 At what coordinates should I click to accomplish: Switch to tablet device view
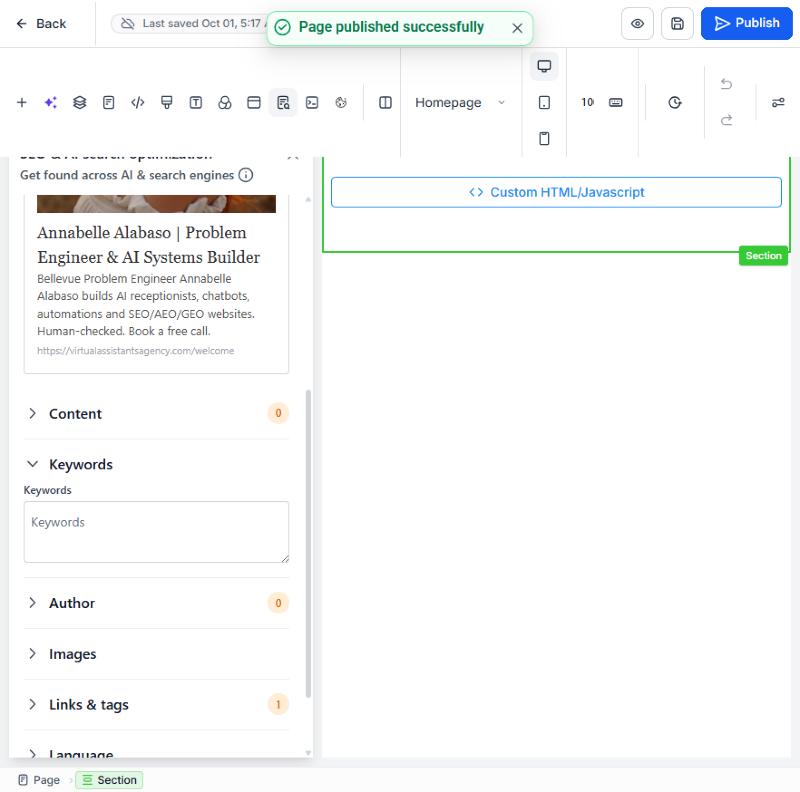[544, 103]
